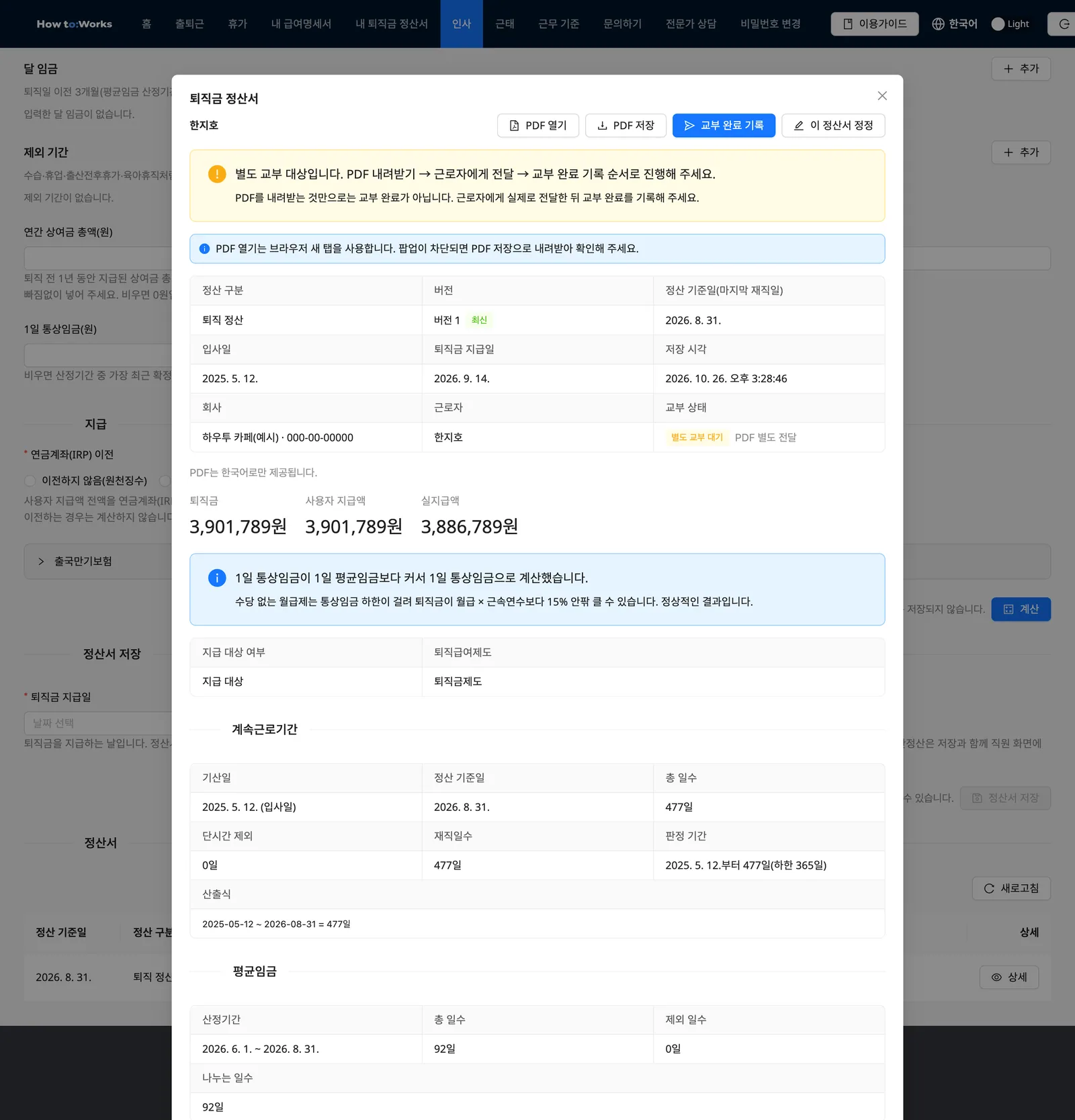
Task: Click the info icon next to PDF 열기는 notice
Action: tap(204, 249)
